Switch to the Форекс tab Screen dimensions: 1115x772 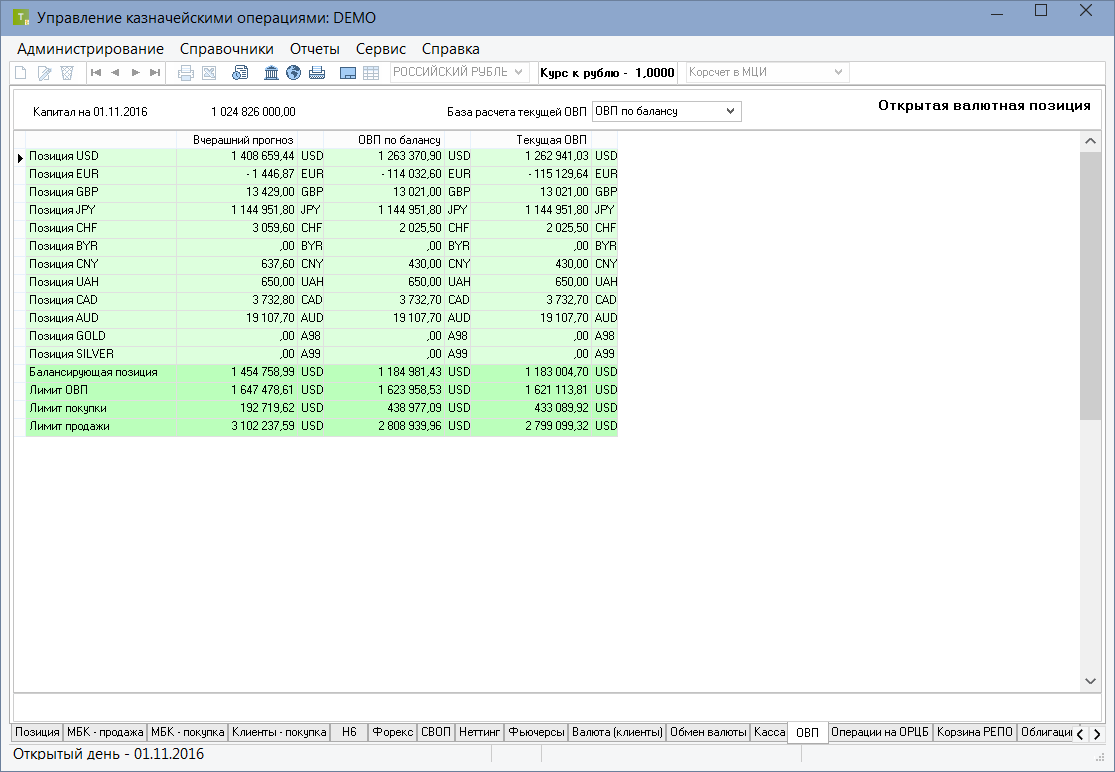tap(393, 732)
